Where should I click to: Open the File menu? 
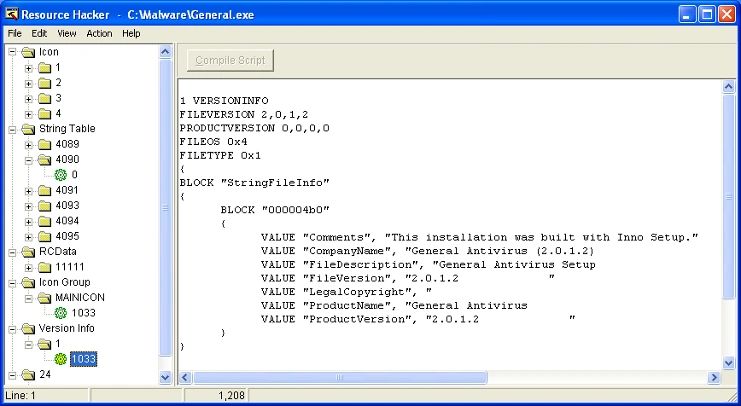point(15,34)
